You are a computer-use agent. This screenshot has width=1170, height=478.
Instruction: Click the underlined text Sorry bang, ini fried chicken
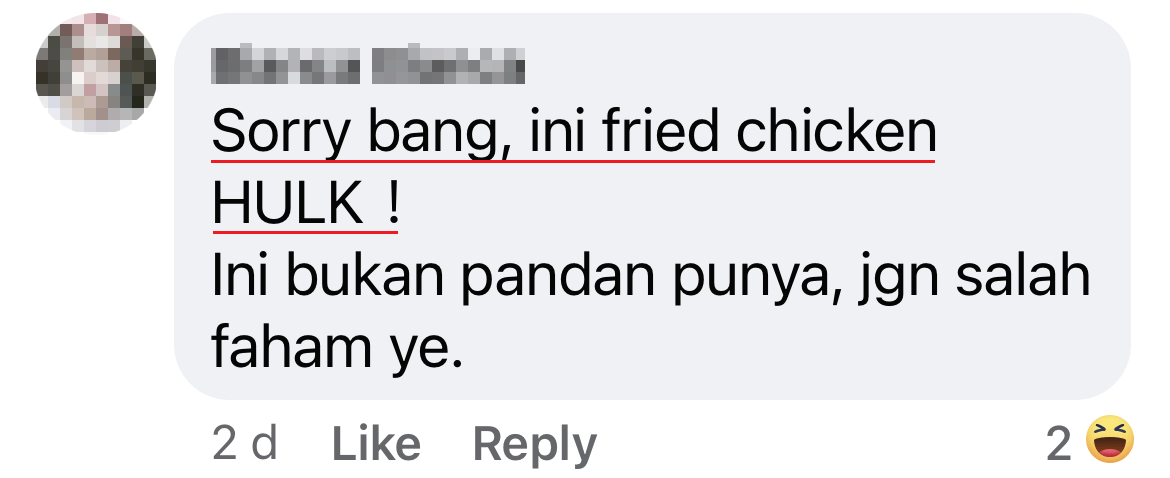574,133
